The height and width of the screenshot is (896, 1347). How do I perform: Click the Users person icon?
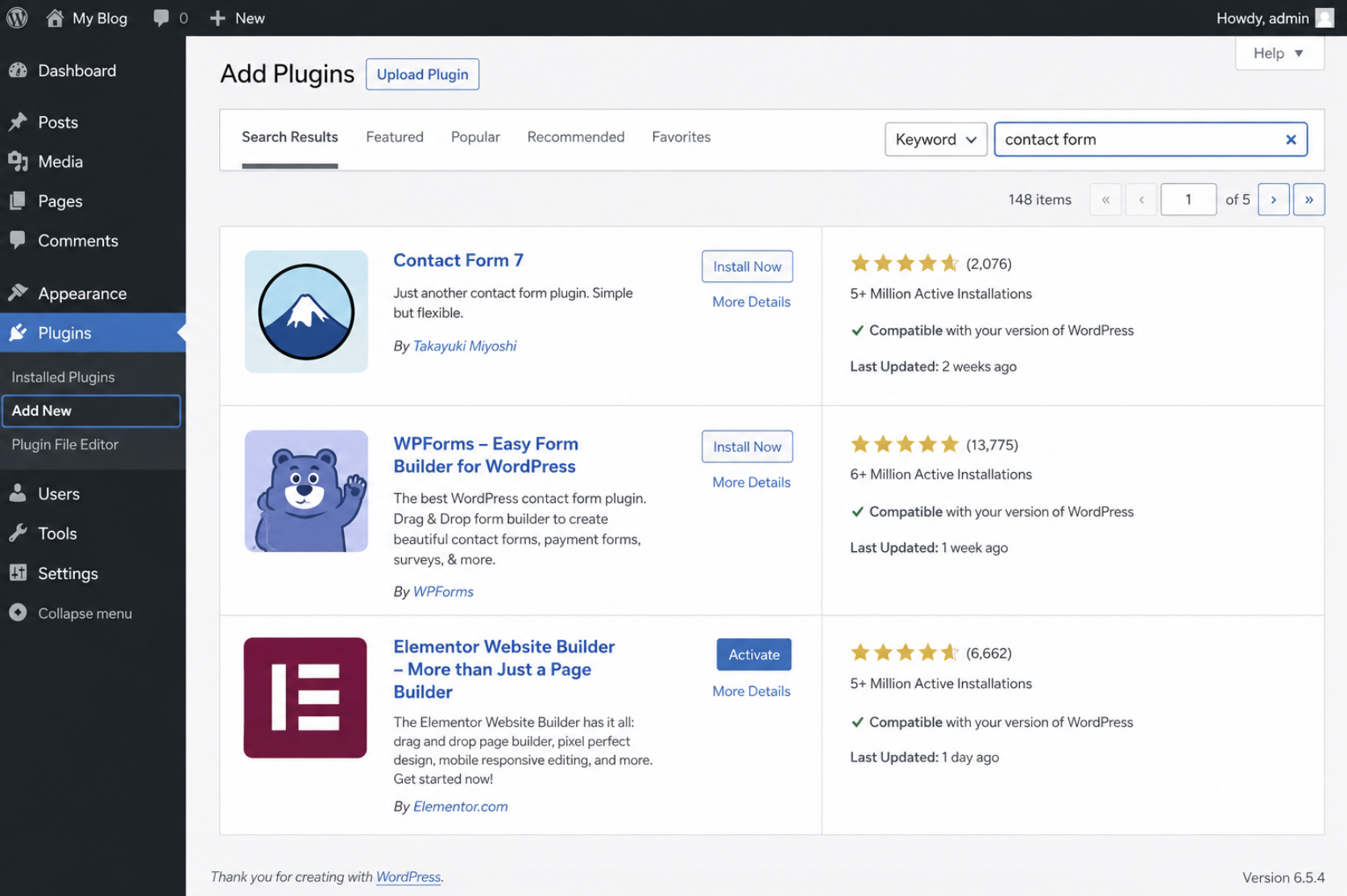point(18,494)
